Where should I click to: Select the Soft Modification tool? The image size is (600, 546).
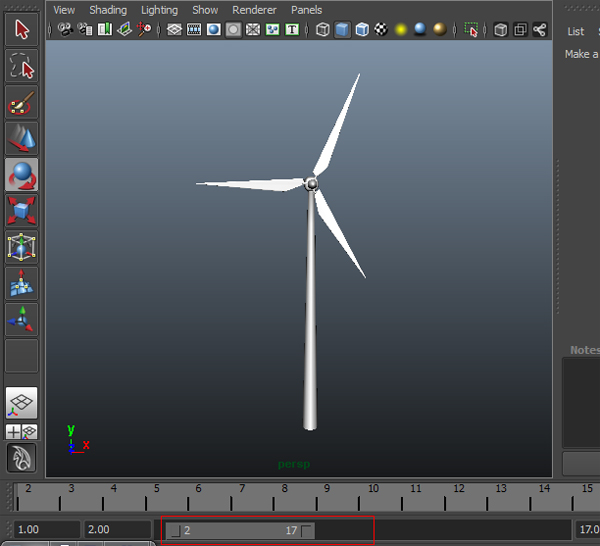(x=21, y=284)
